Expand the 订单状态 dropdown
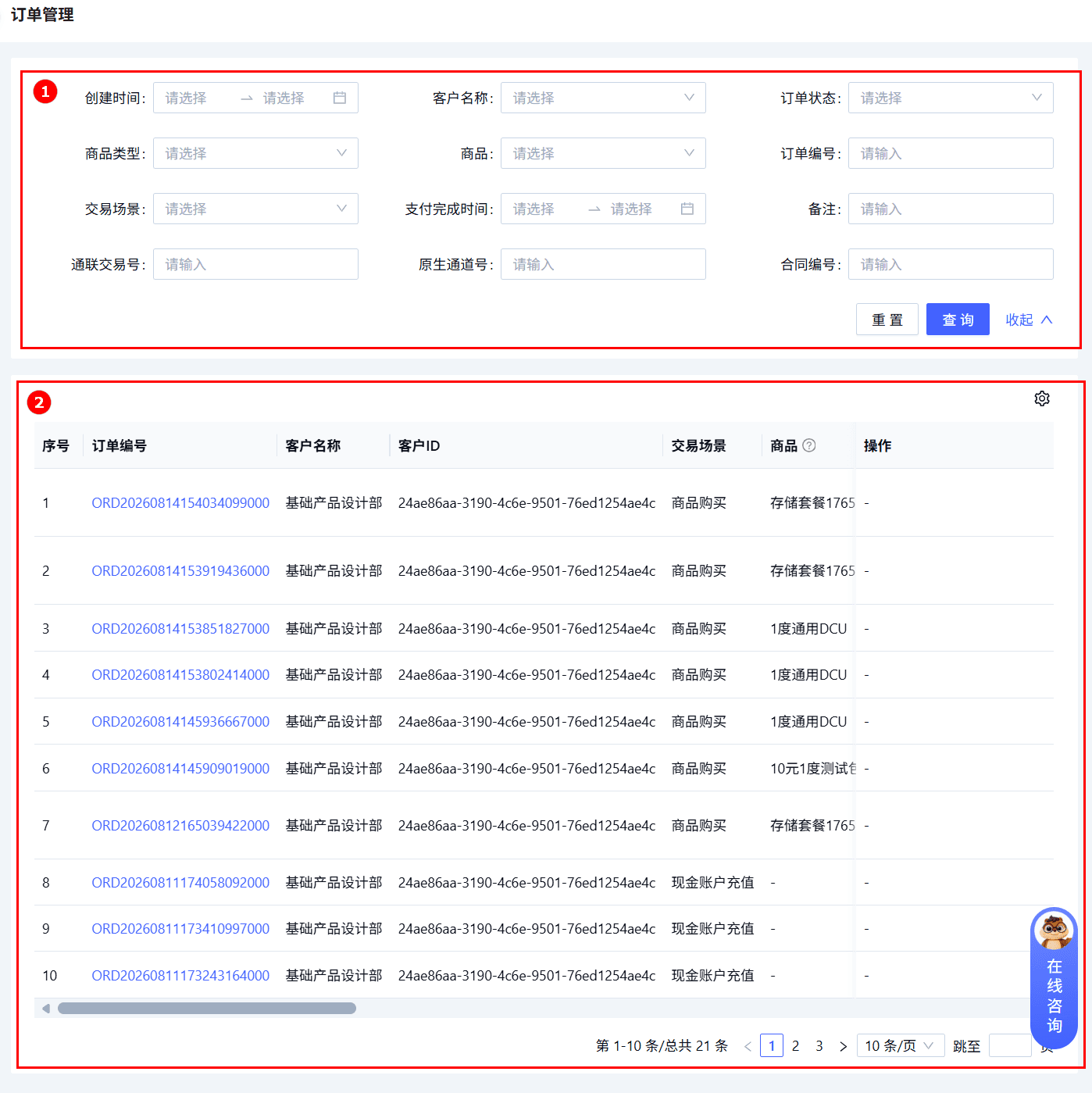1092x1093 pixels. click(x=951, y=98)
